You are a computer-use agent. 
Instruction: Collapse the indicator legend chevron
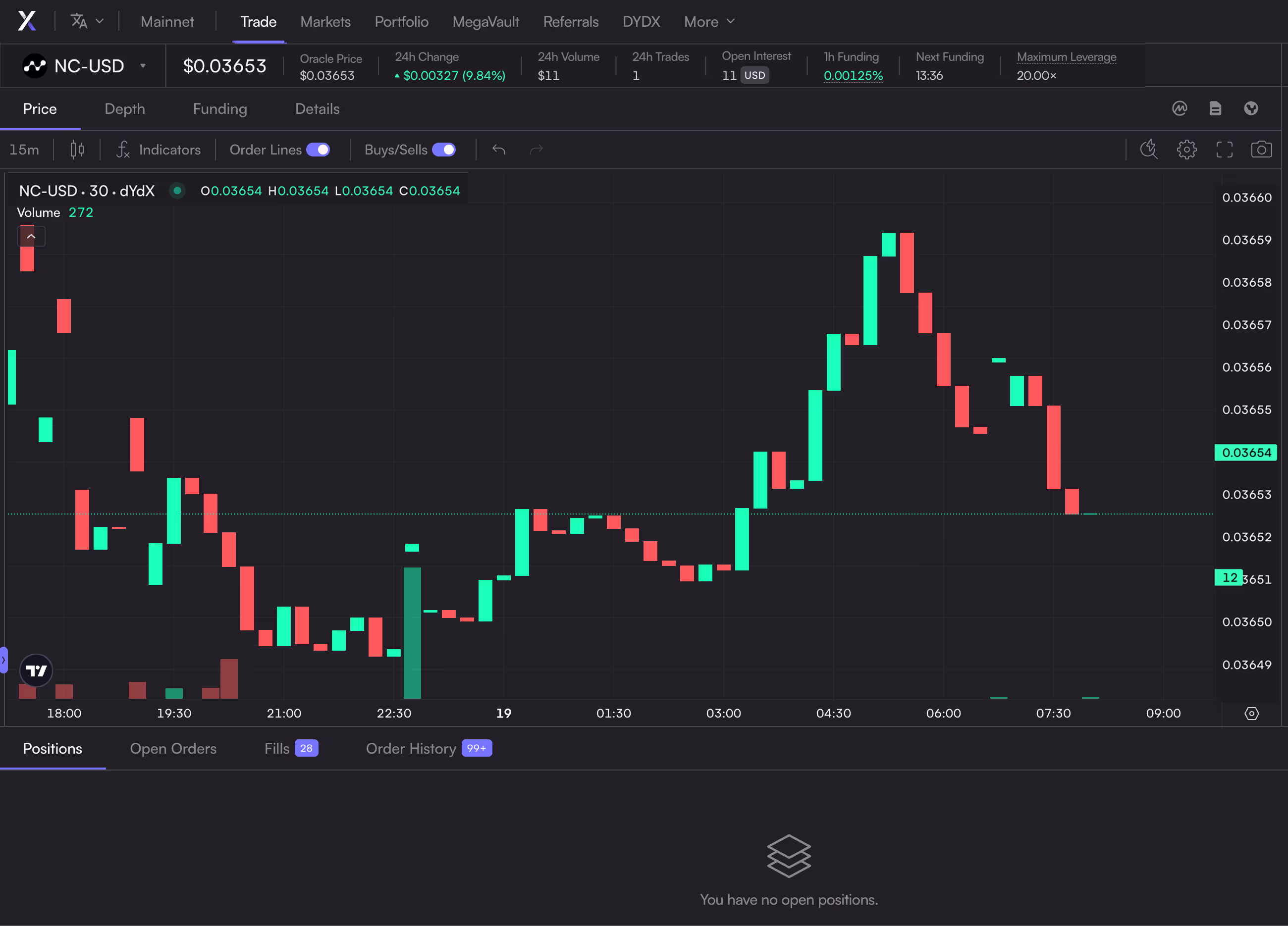coord(31,236)
